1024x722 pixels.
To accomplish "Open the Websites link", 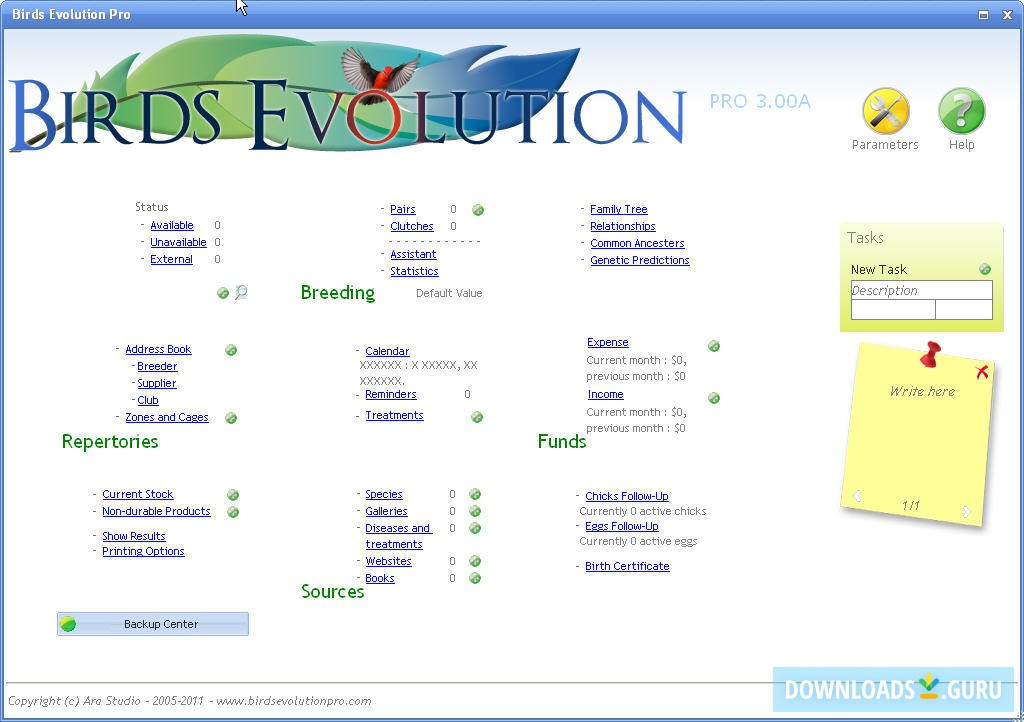I will click(x=389, y=561).
